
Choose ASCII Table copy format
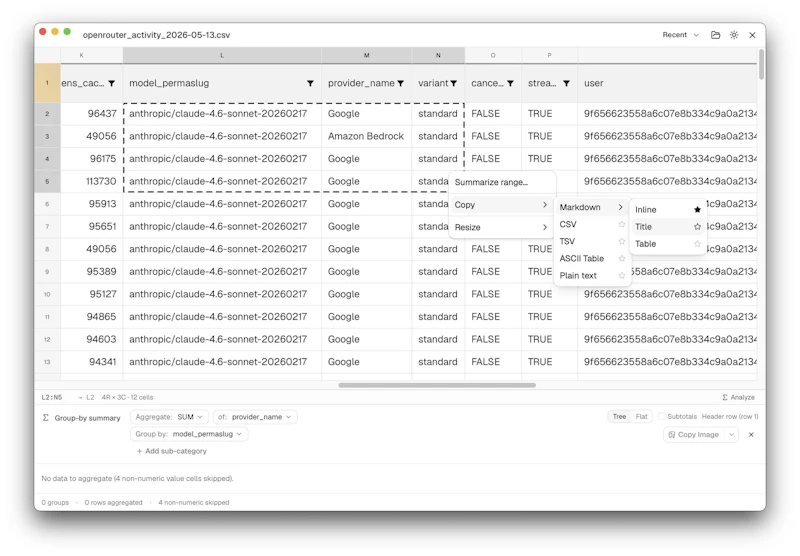pos(591,258)
